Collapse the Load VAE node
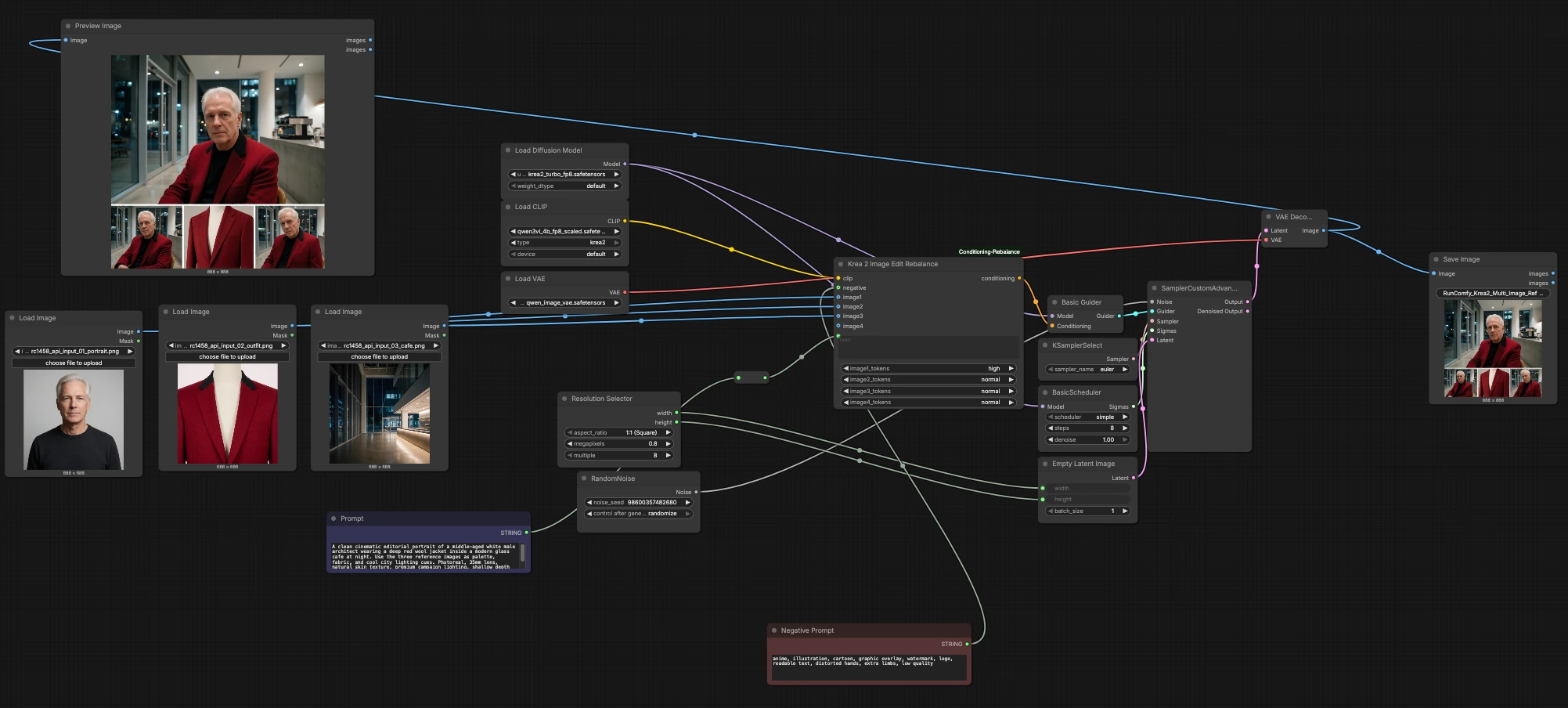This screenshot has width=1568, height=708. pos(508,279)
